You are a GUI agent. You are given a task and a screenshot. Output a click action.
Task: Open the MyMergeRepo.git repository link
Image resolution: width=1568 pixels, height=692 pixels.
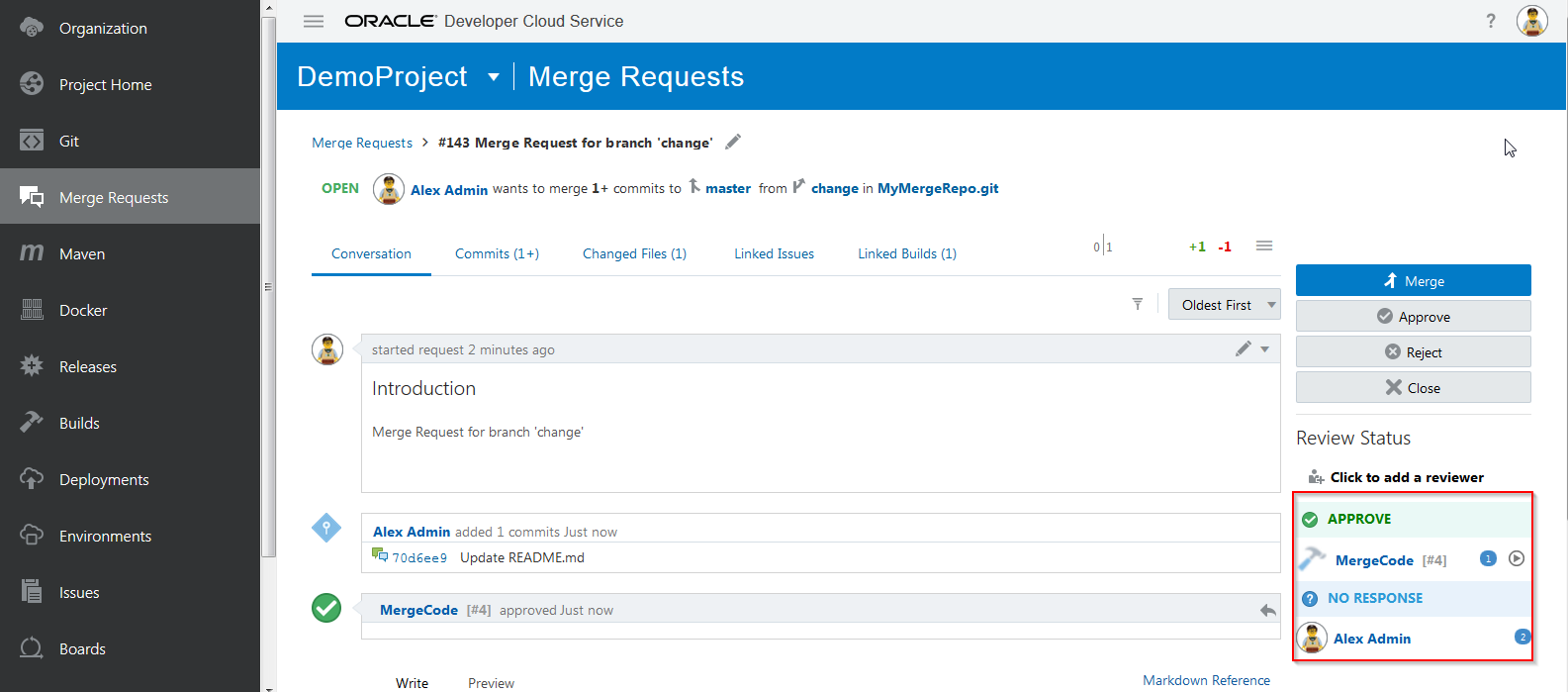pyautogui.click(x=938, y=188)
